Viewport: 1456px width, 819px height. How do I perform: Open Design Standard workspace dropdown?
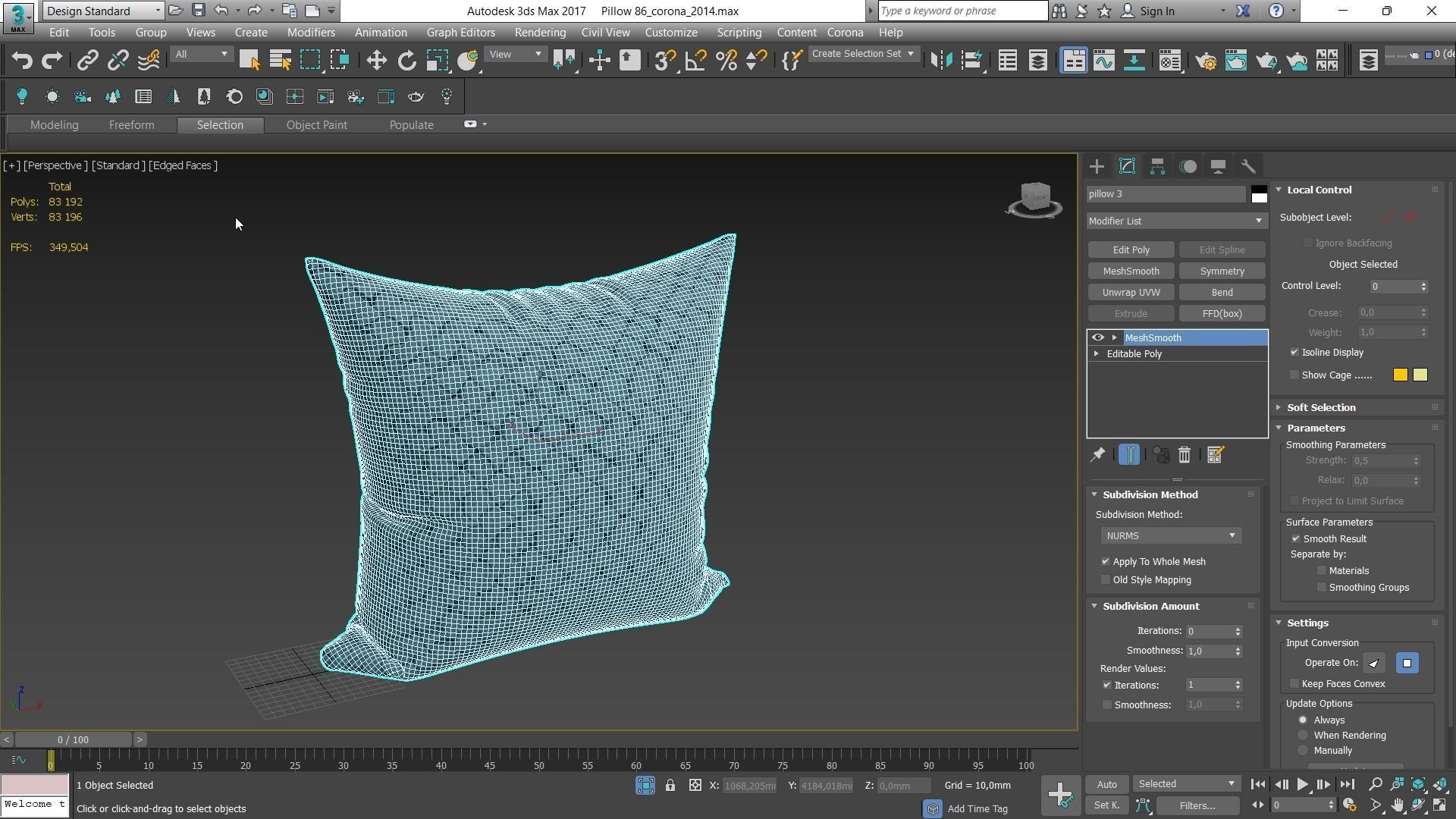[x=104, y=11]
